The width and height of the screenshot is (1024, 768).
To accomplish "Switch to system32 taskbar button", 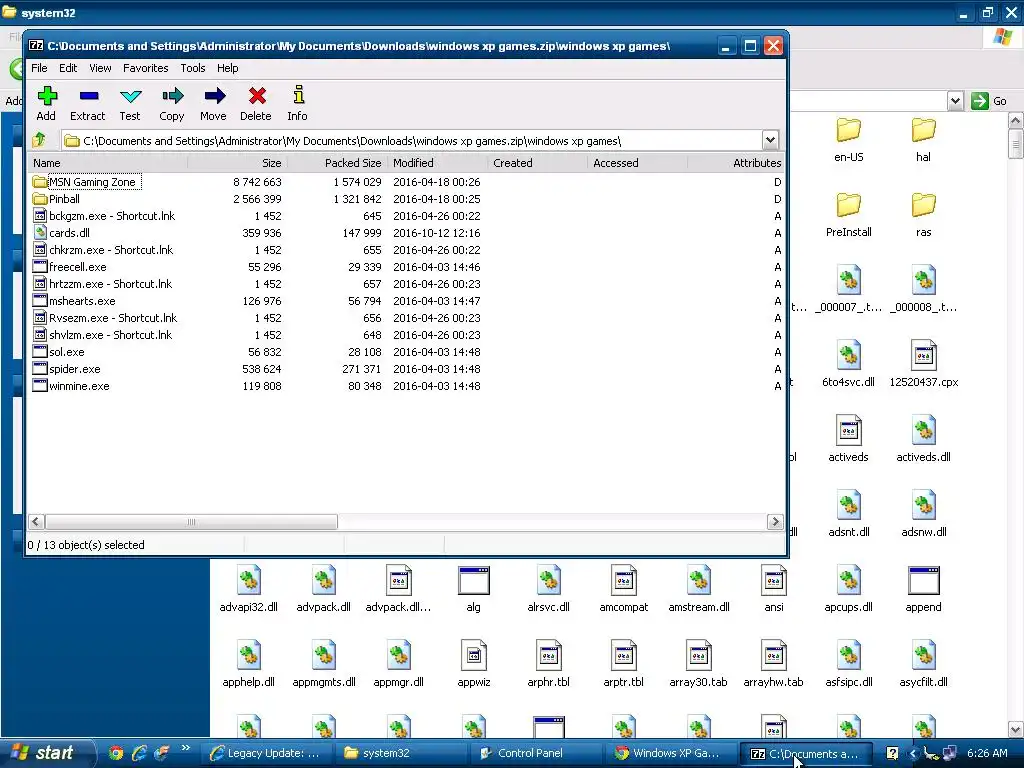I will 400,753.
